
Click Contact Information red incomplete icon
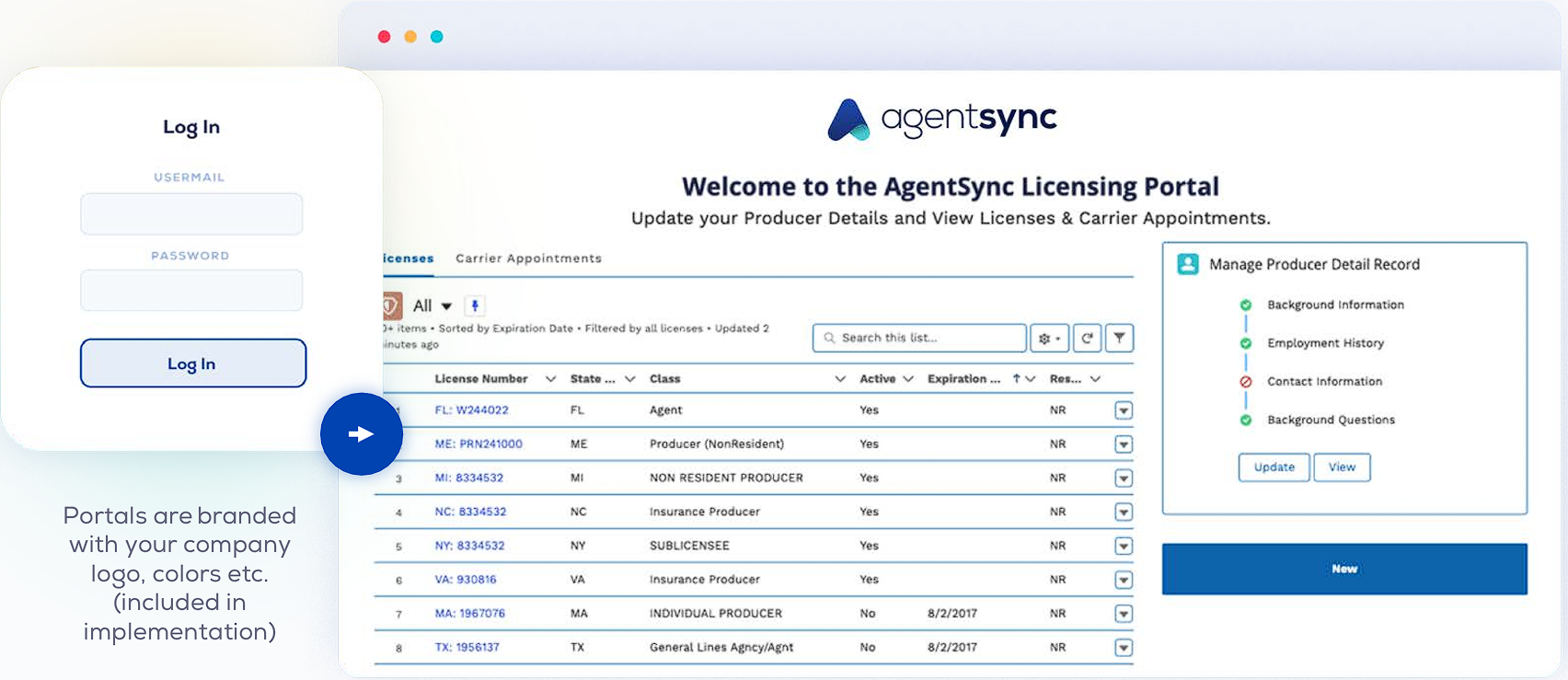click(1246, 382)
